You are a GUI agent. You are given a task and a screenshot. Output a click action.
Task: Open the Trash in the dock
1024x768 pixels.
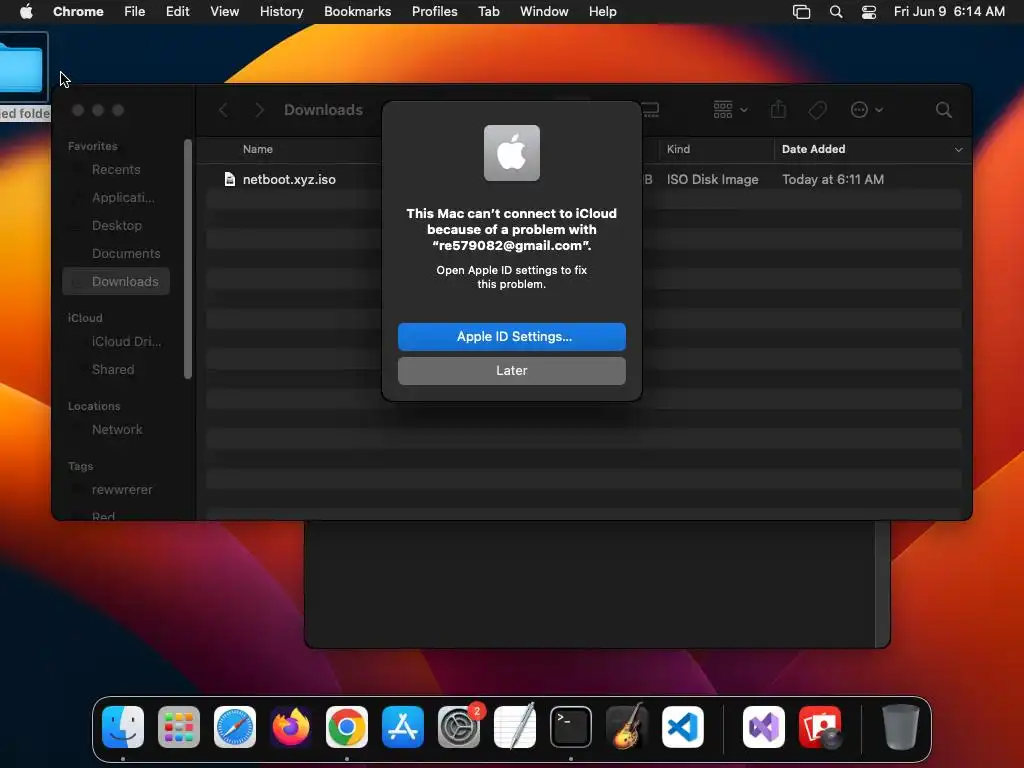901,727
